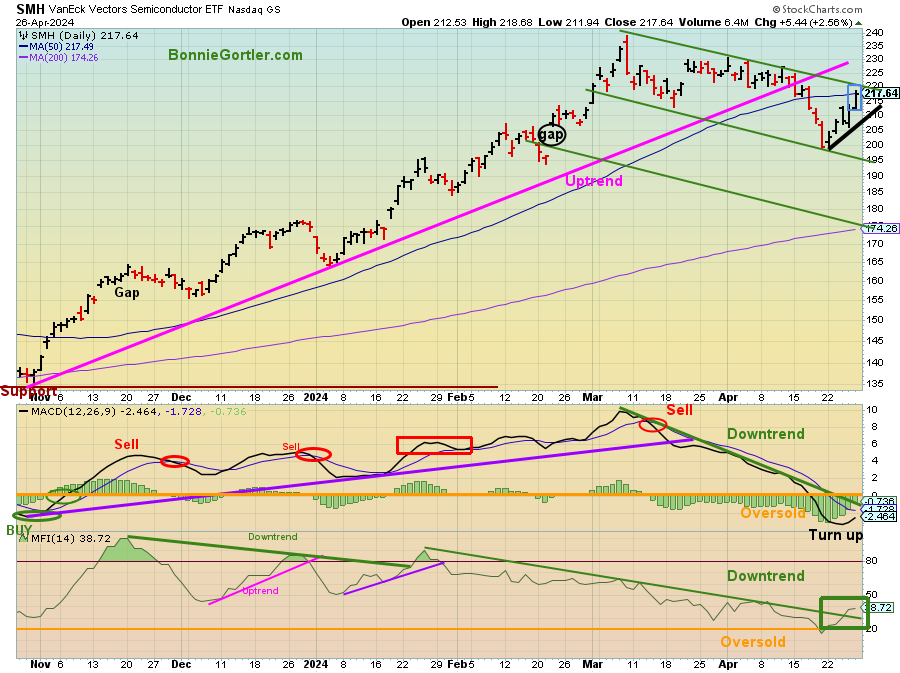Screen dimensions: 900x673
Task: Click the Volume 6.4M reading
Action: pyautogui.click(x=713, y=22)
